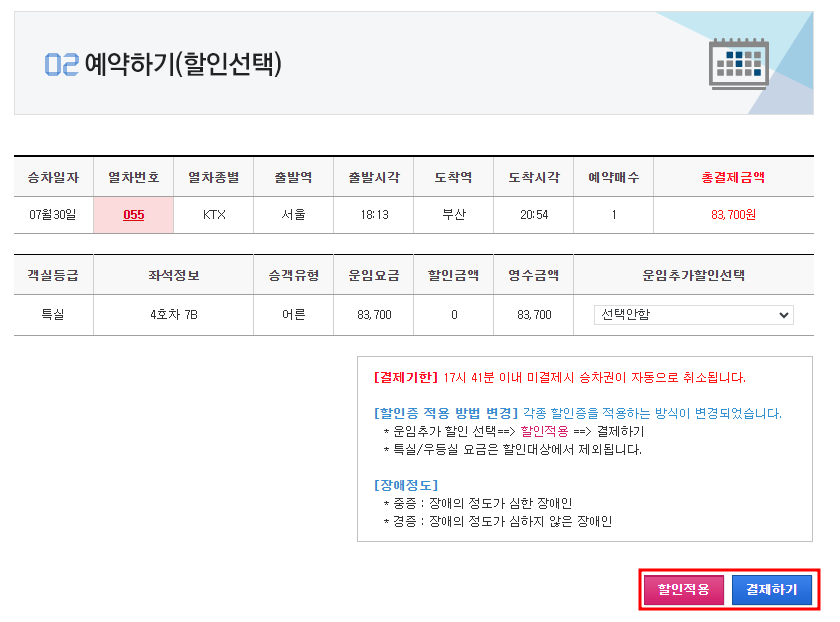Click the 어른 passenger type cell
This screenshot has height=622, width=840.
(293, 314)
